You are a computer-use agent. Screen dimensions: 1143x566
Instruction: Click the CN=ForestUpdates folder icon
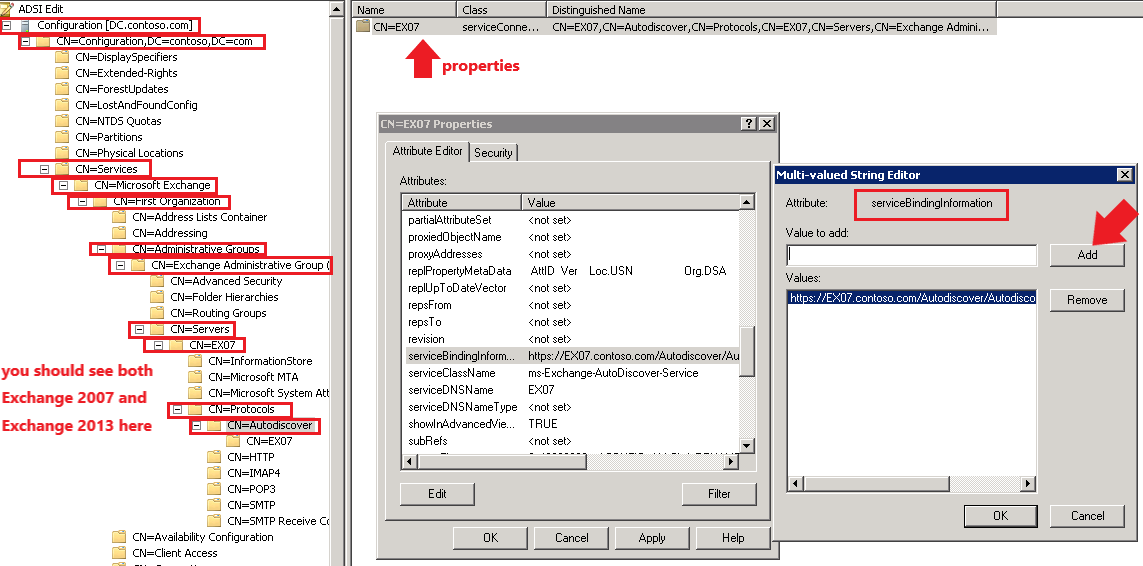[x=62, y=89]
